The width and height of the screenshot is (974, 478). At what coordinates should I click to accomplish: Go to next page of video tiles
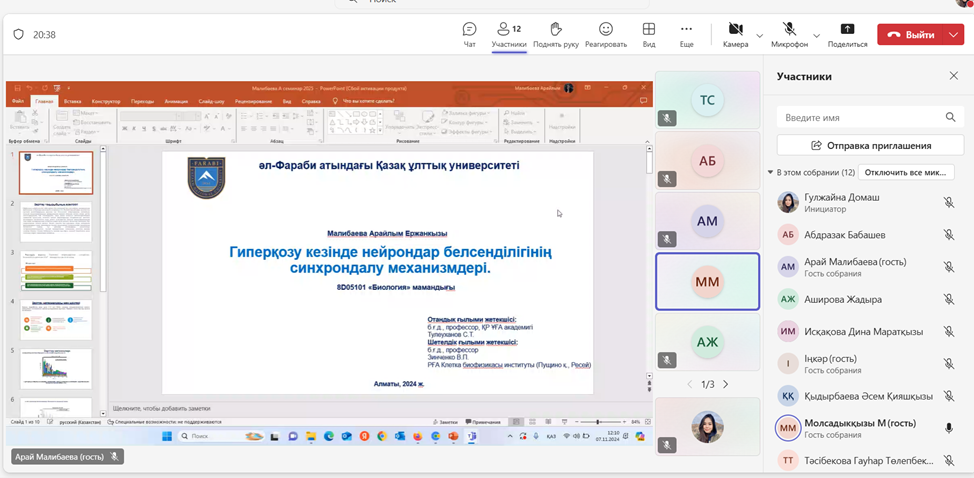(x=726, y=384)
